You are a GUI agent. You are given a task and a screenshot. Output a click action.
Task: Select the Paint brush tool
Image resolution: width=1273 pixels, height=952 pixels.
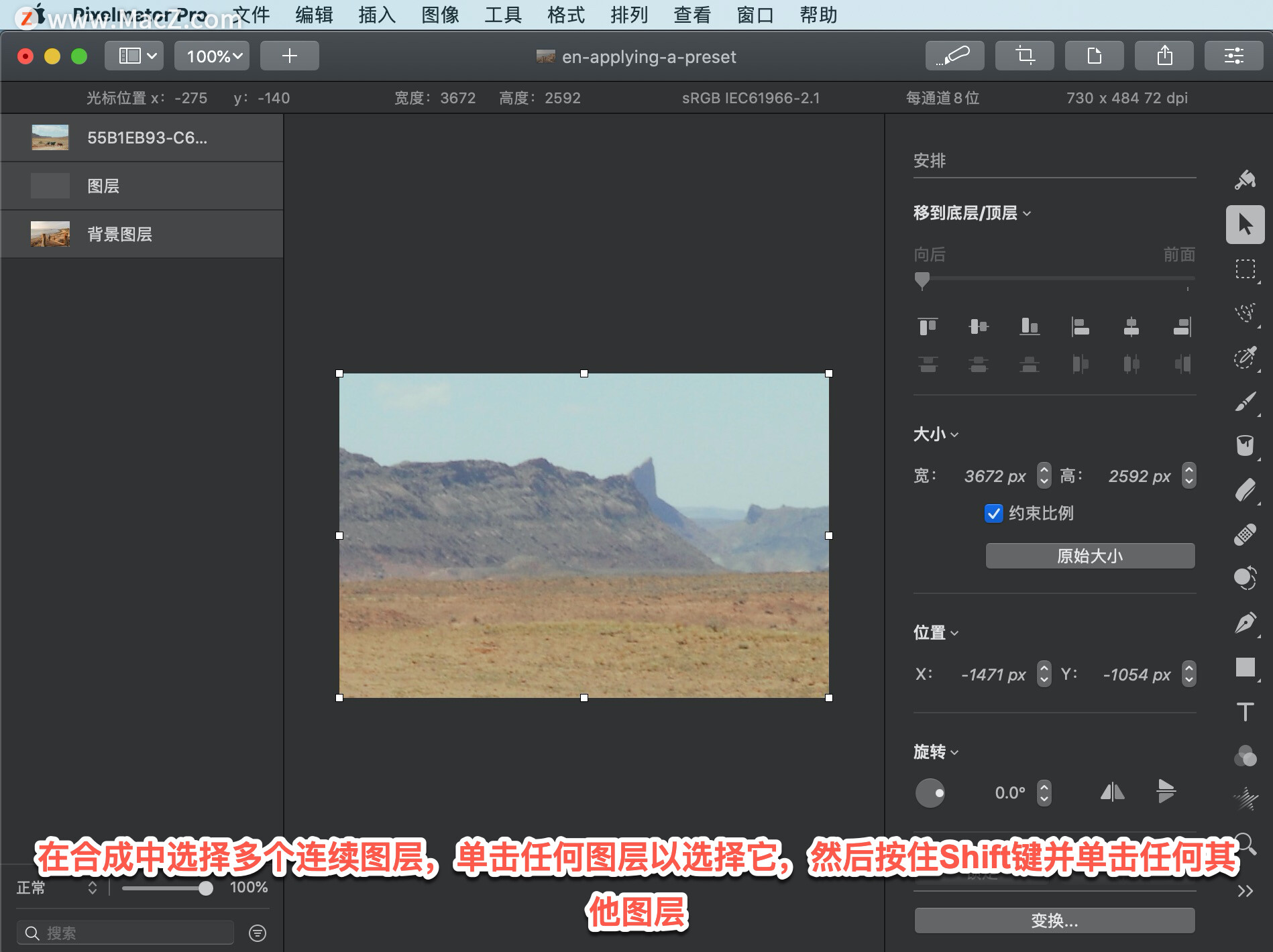[x=1245, y=402]
